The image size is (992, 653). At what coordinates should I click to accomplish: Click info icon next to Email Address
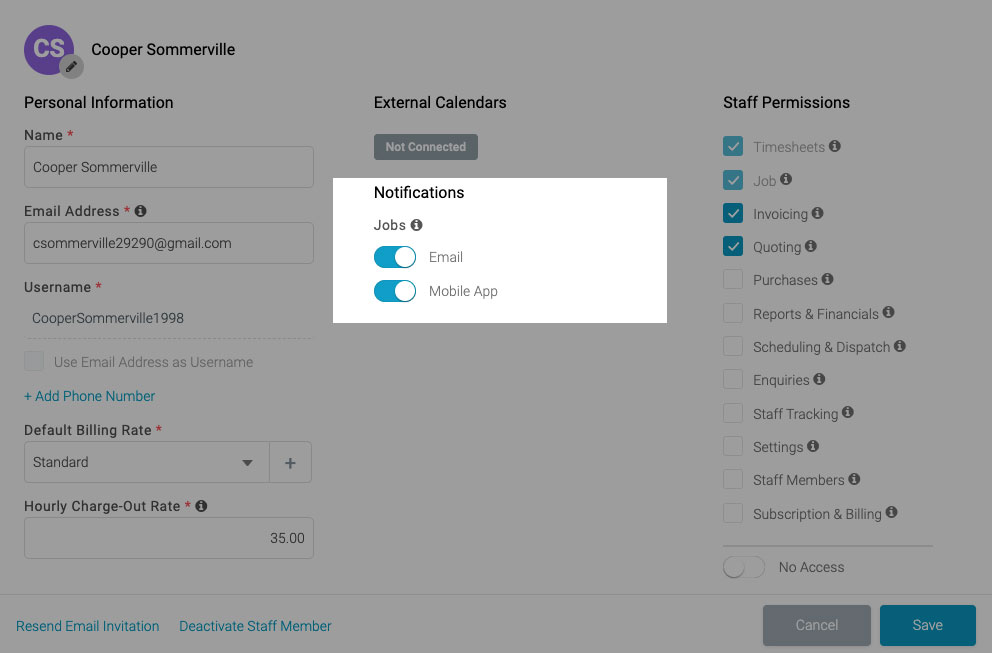pyautogui.click(x=140, y=211)
